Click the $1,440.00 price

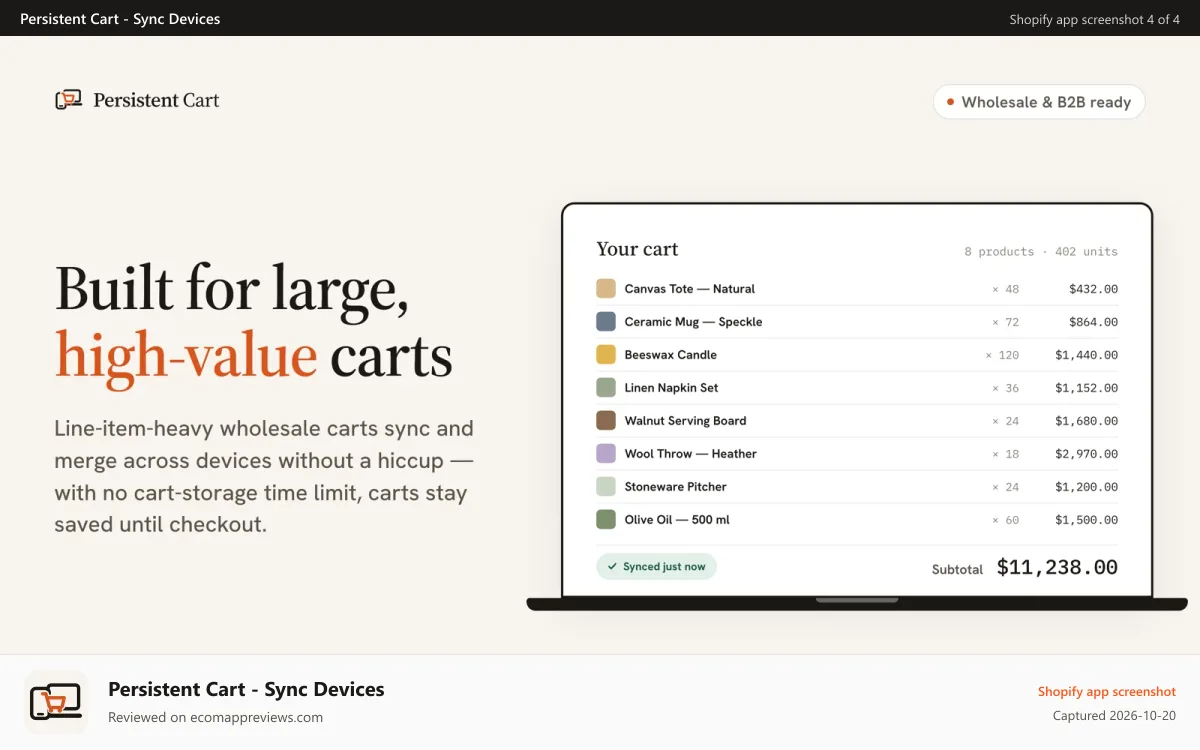click(1087, 355)
